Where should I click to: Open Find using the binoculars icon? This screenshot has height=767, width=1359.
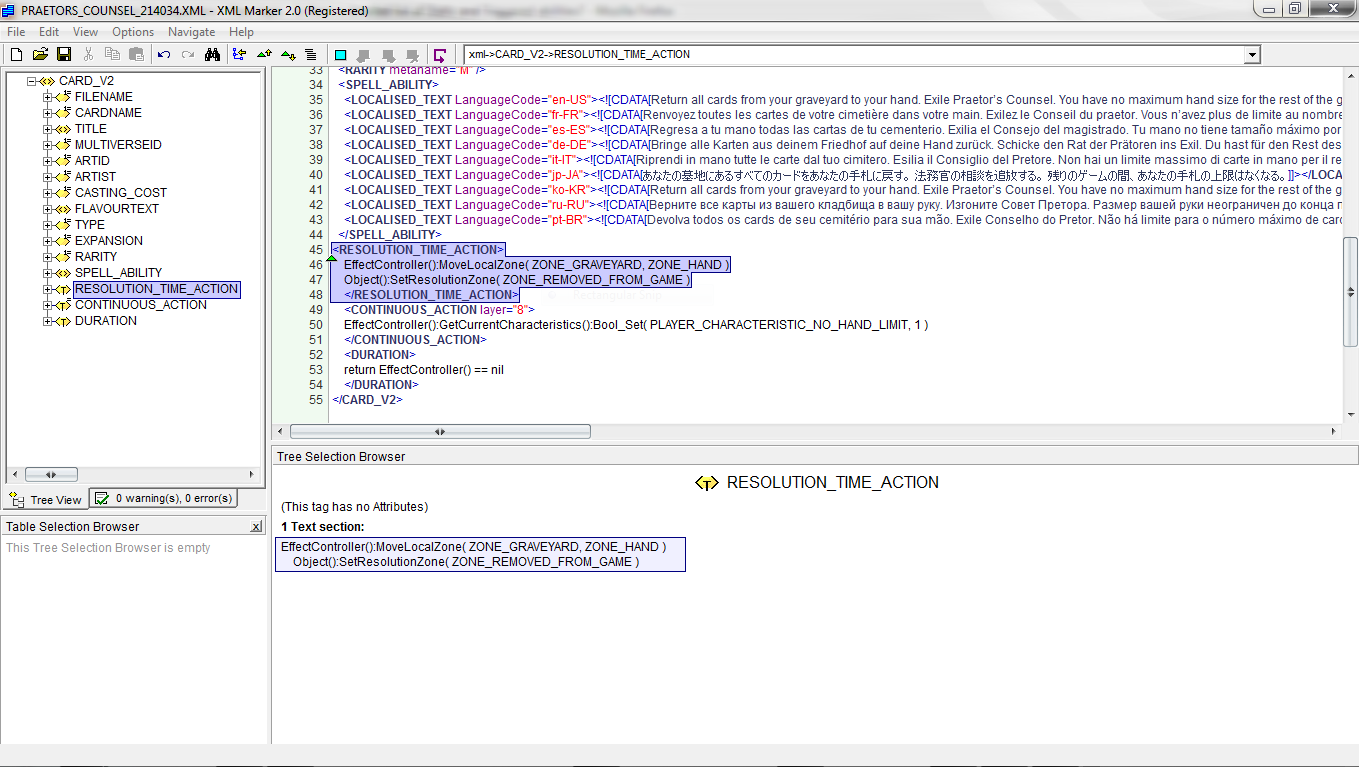pyautogui.click(x=212, y=54)
